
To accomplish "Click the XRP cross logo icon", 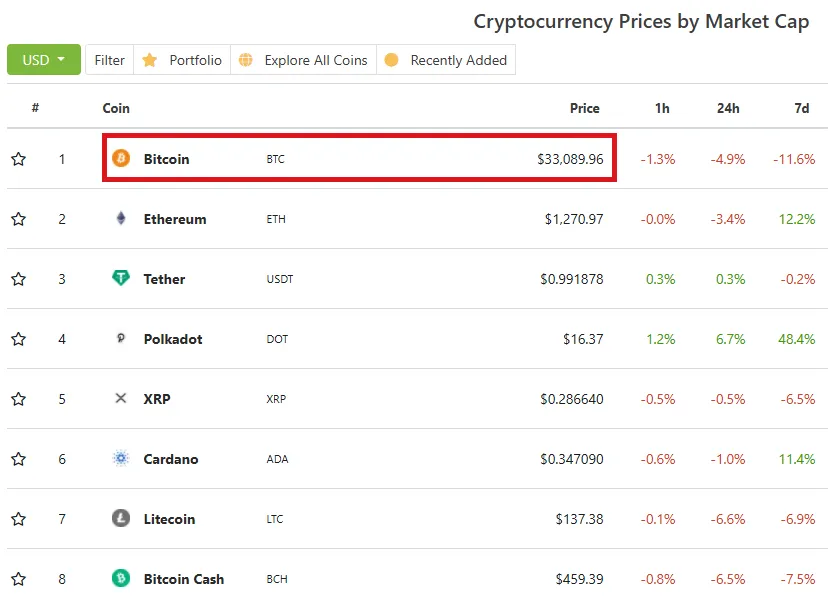I will (x=121, y=398).
